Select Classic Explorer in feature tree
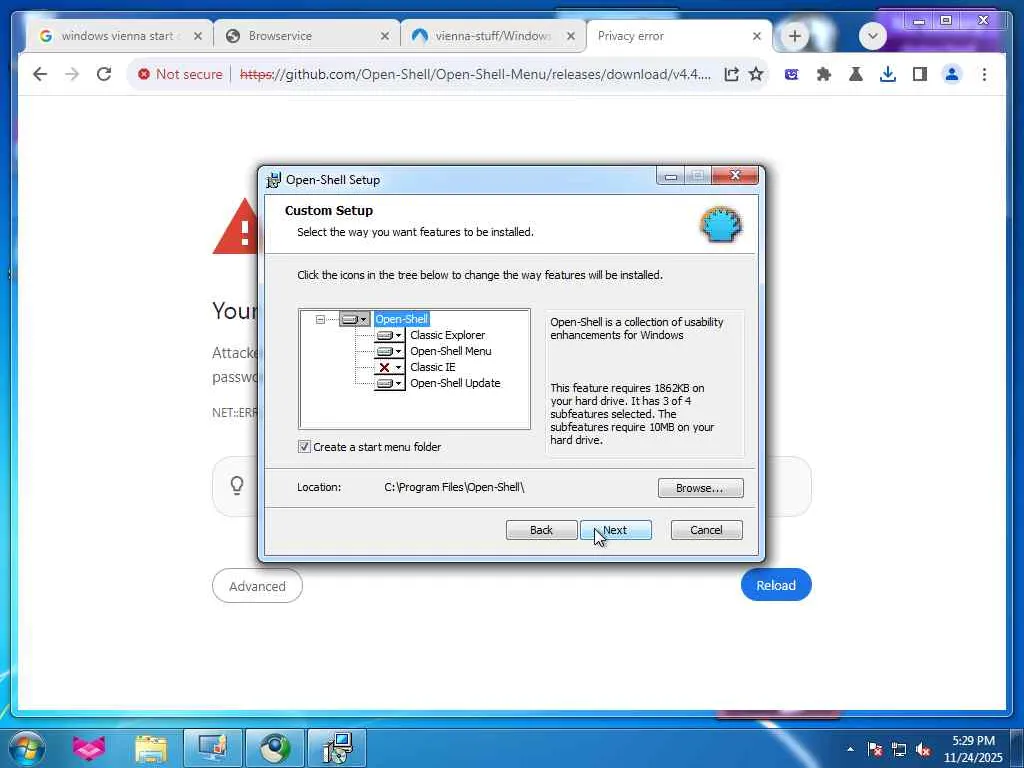The height and width of the screenshot is (768, 1024). [447, 335]
